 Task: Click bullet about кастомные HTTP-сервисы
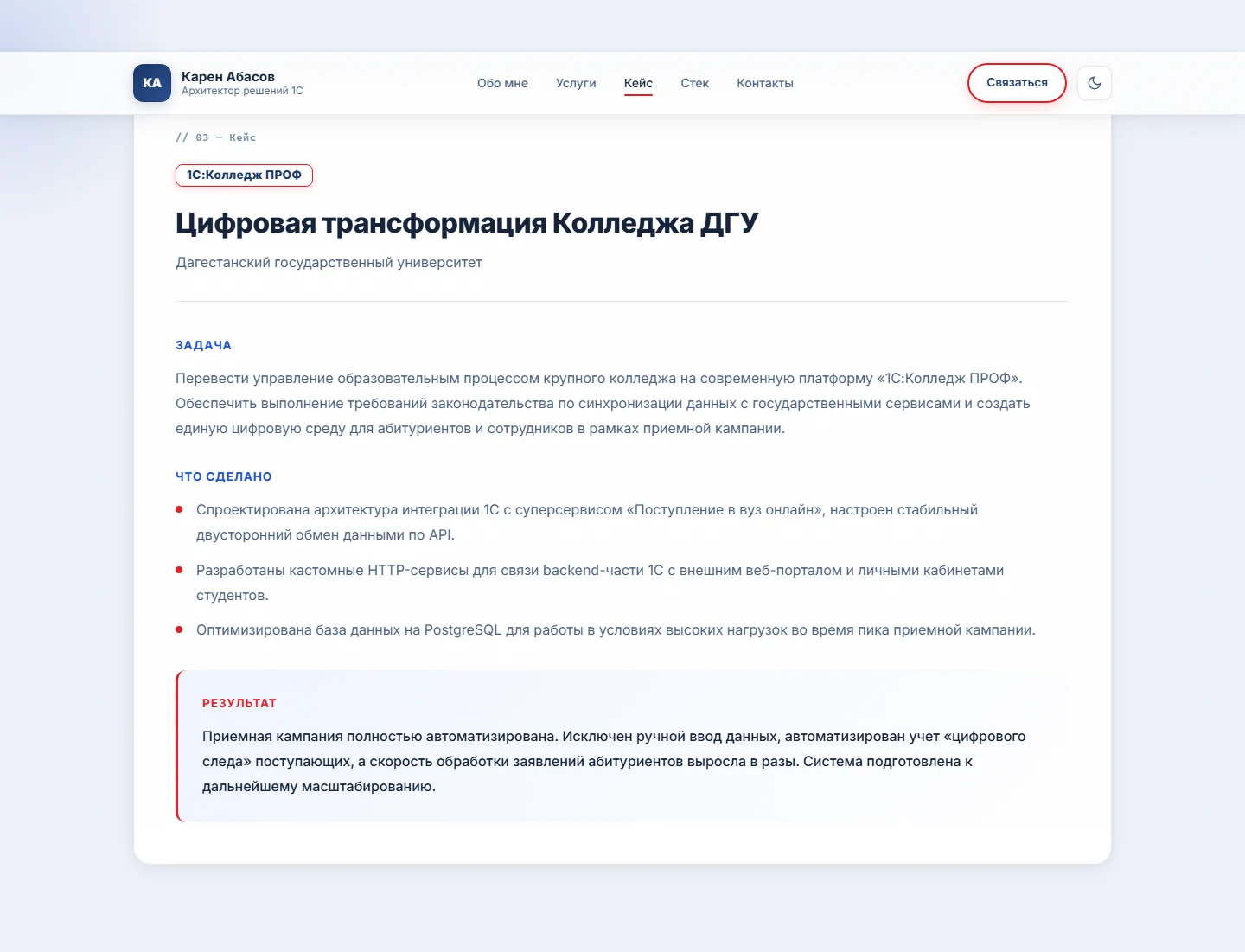point(600,583)
